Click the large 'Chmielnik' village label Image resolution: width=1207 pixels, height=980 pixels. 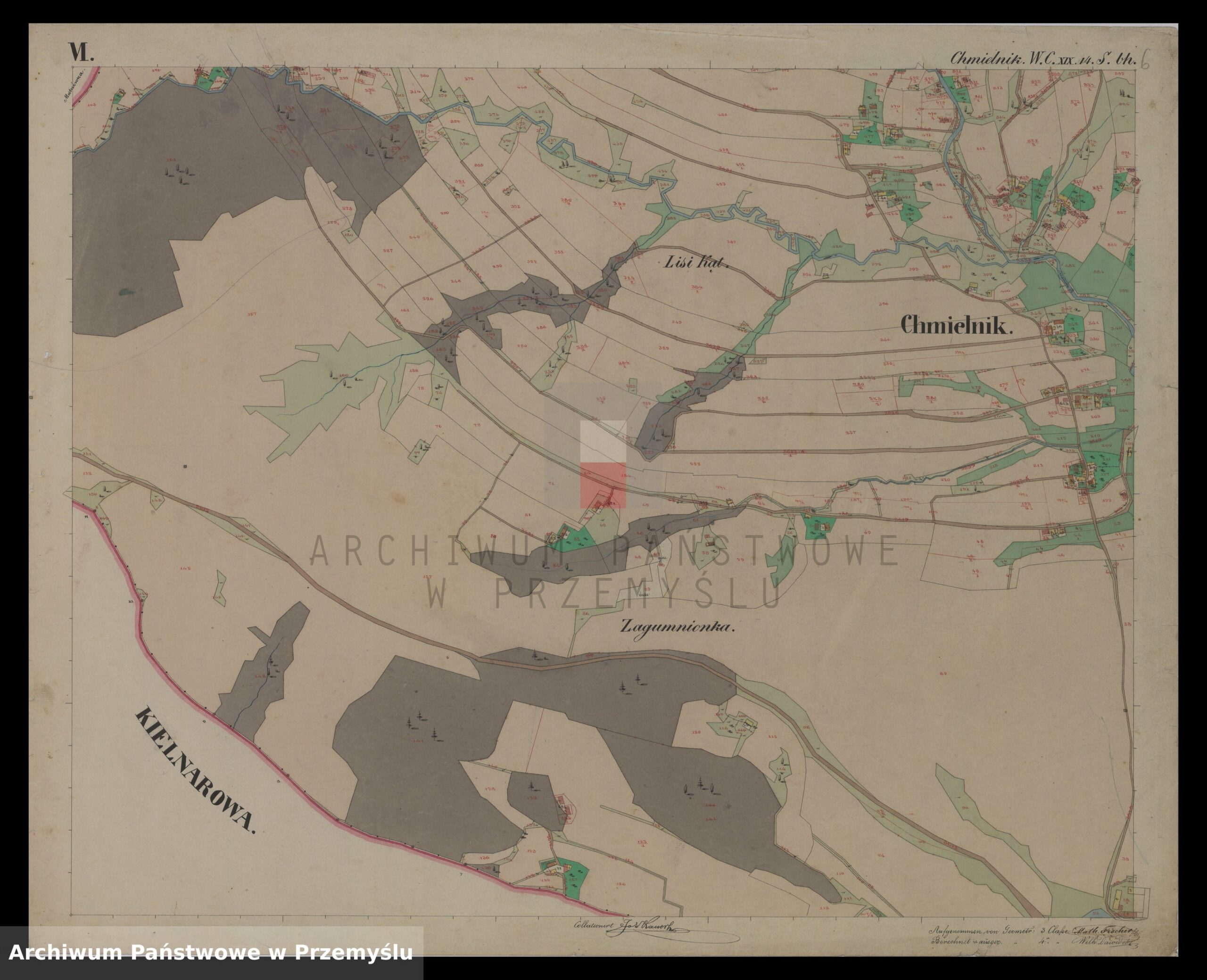point(958,325)
